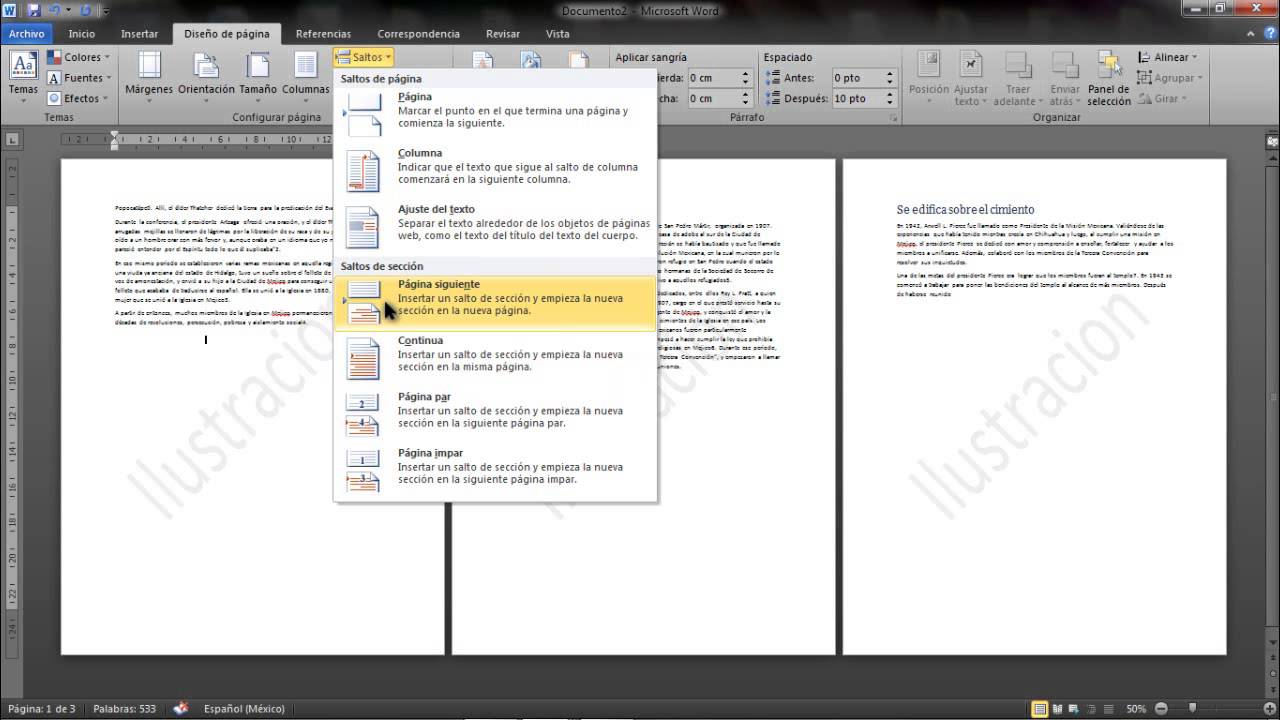1280x720 pixels.
Task: Open the Posición dropdown
Action: pos(929,77)
